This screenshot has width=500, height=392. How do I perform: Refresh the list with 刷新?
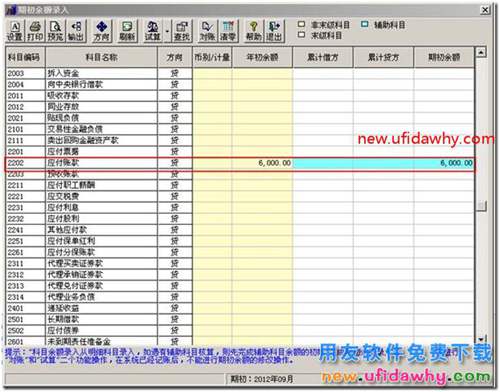127,31
